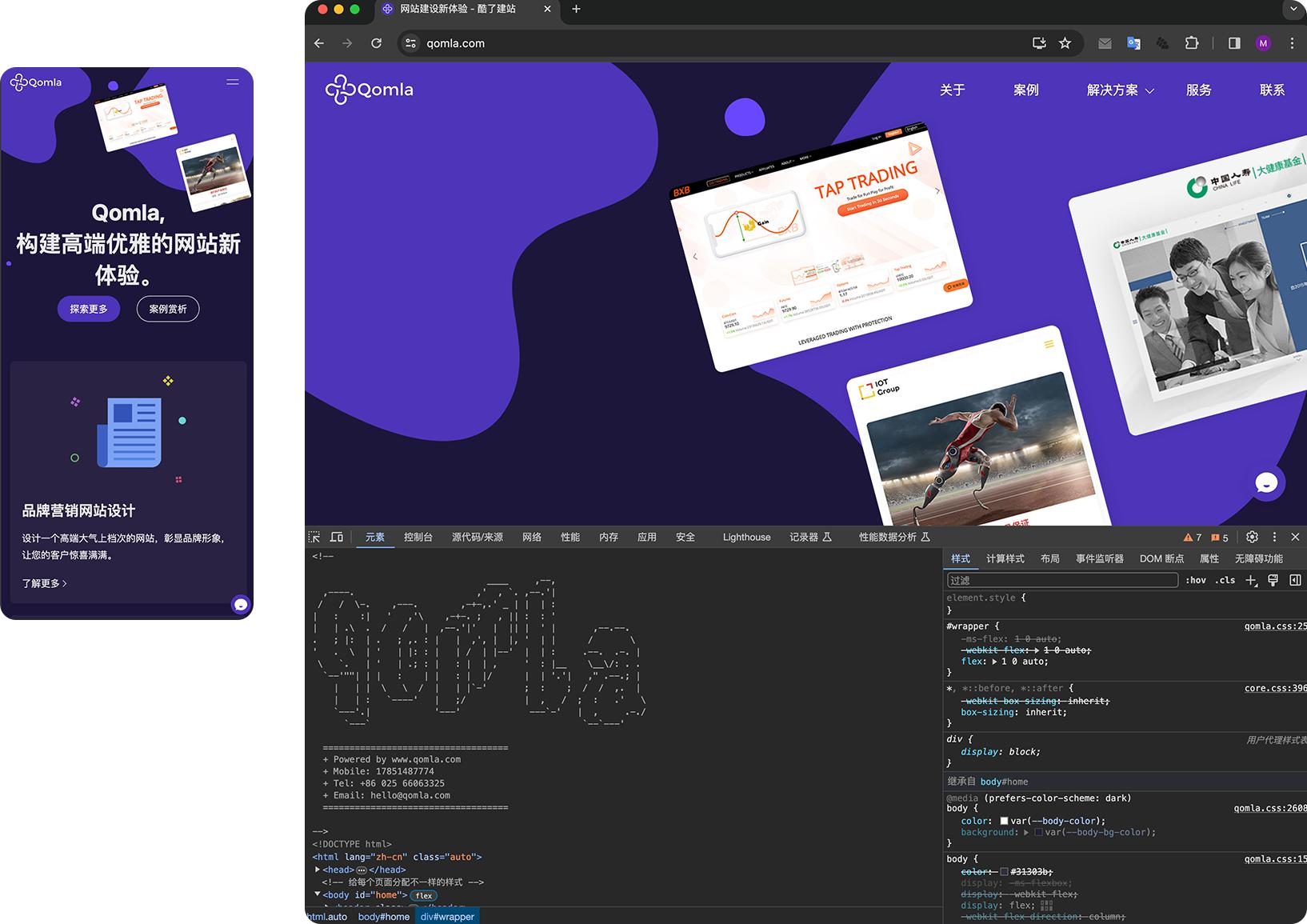1307x924 pixels.
Task: Close the 网站建设新体验 browser tab
Action: coord(547,9)
